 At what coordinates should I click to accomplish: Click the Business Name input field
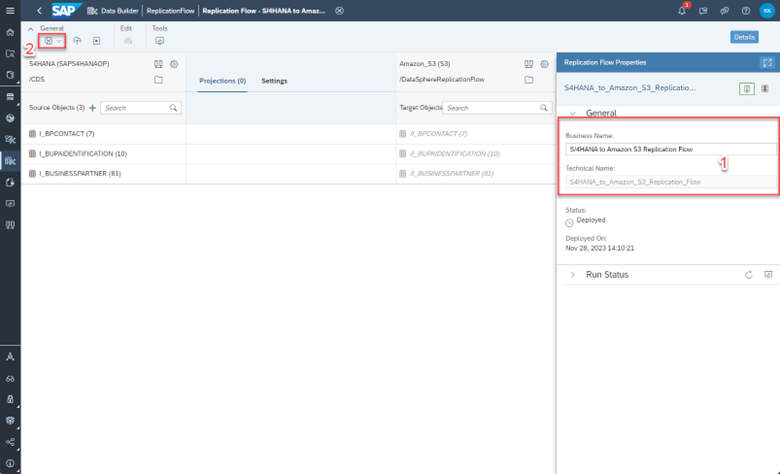point(670,149)
